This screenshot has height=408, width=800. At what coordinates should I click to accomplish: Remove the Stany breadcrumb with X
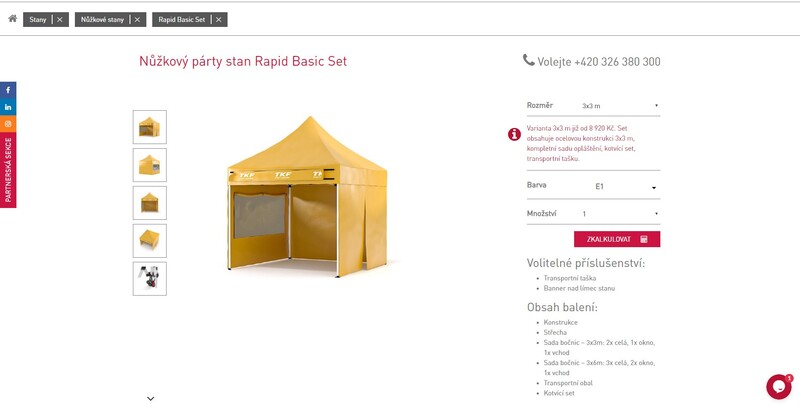click(60, 20)
